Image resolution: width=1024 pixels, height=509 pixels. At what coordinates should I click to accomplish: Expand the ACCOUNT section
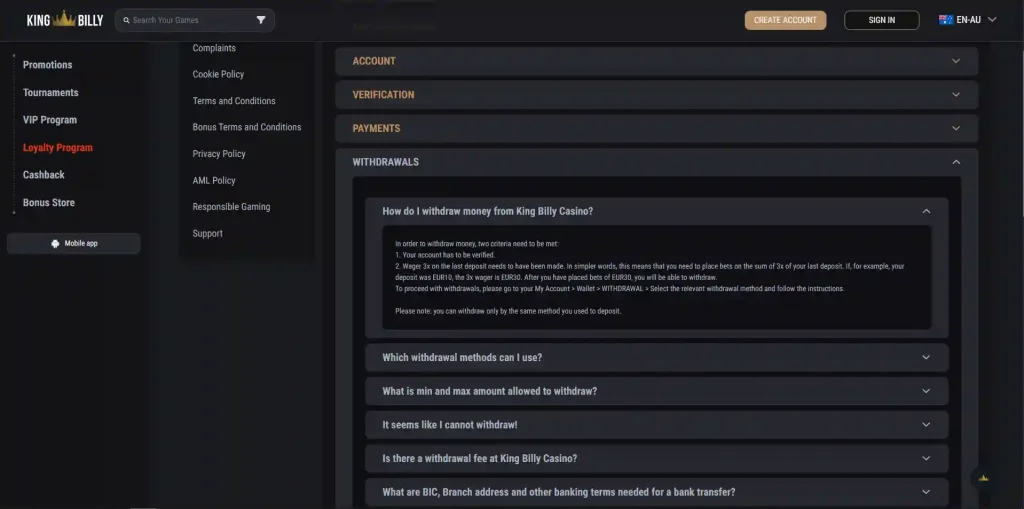coord(656,61)
